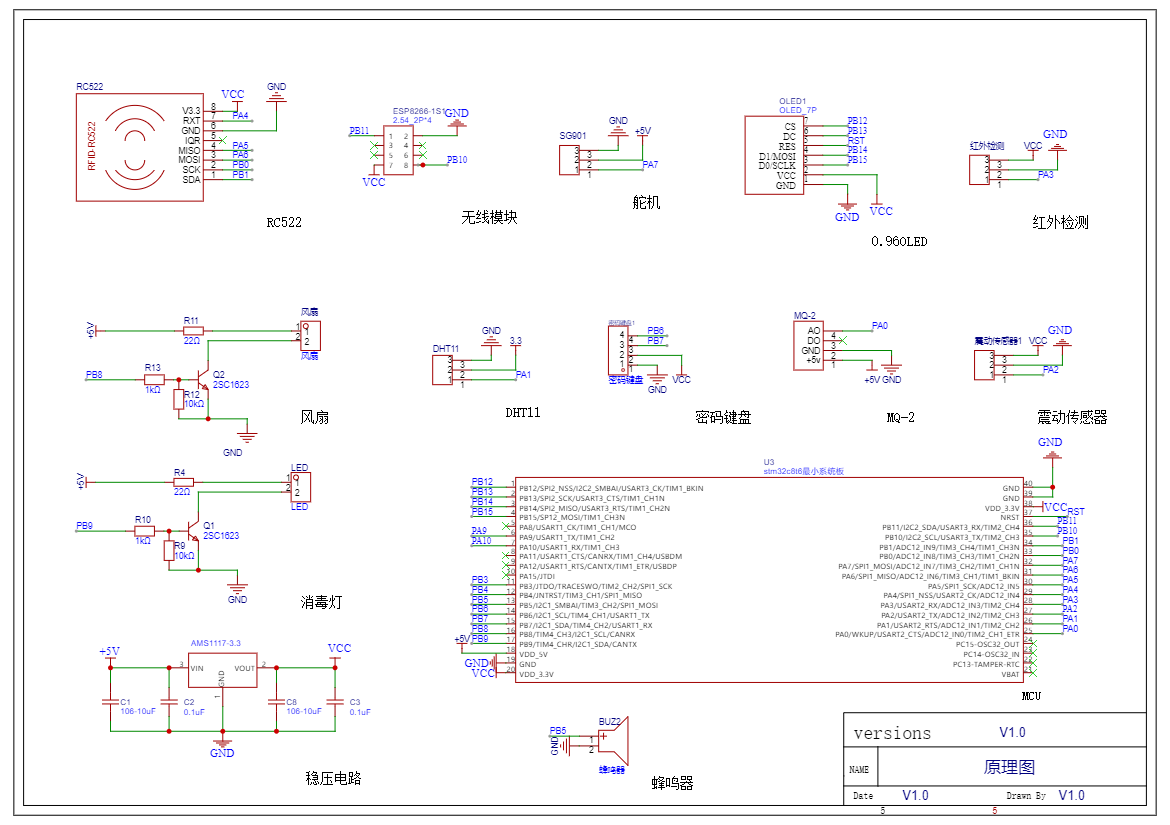This screenshot has height=825, width=1170.
Task: Click the 原理图 name in title block
Action: [x=1009, y=767]
